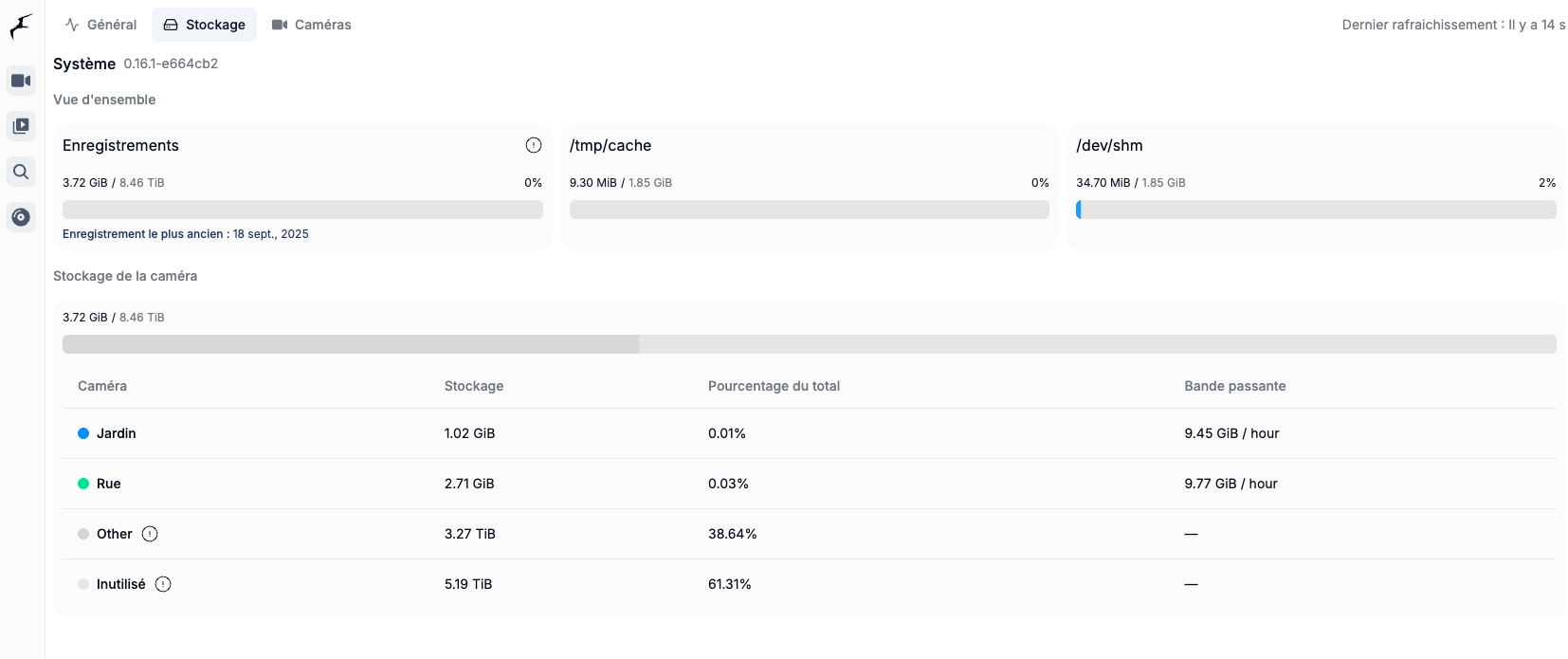
Task: Click the Stockage column header
Action: coord(474,386)
